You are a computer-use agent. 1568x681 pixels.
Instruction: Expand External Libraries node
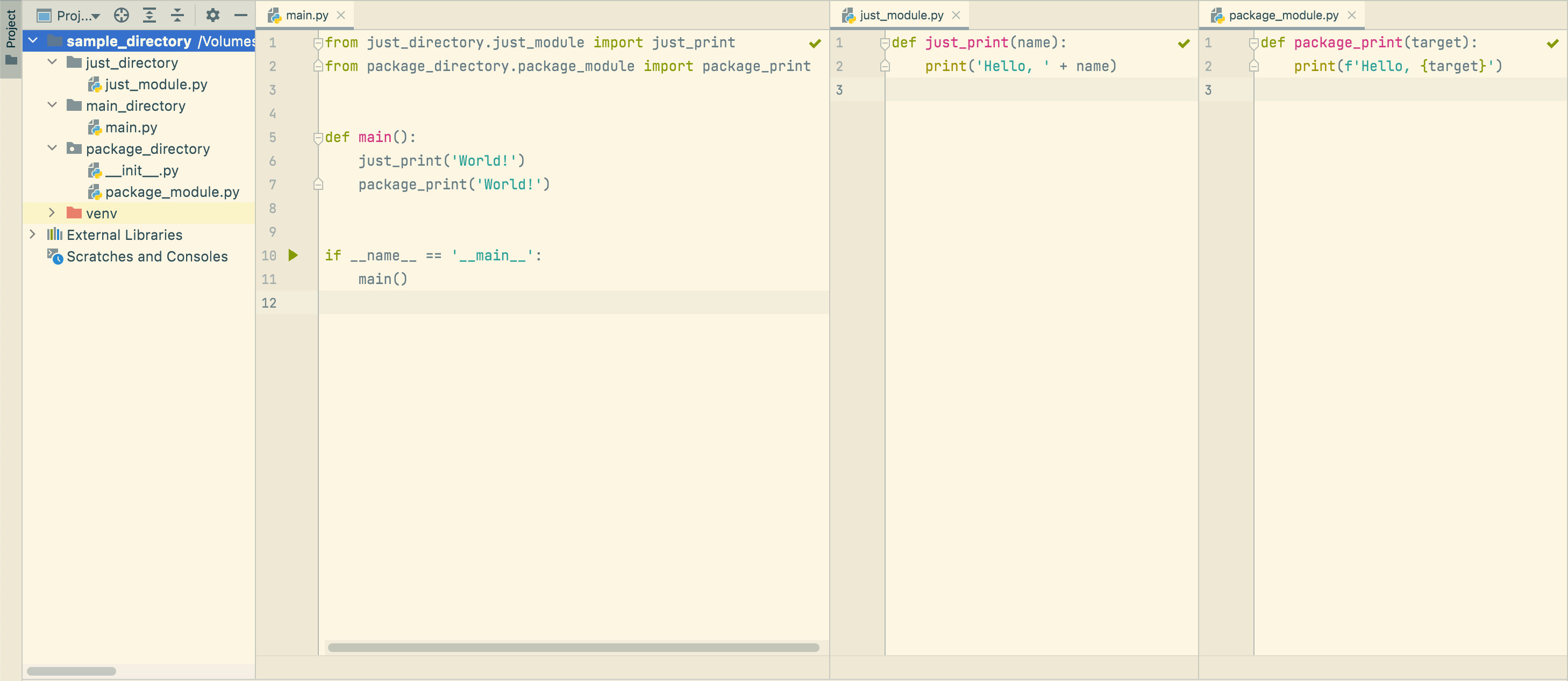33,235
